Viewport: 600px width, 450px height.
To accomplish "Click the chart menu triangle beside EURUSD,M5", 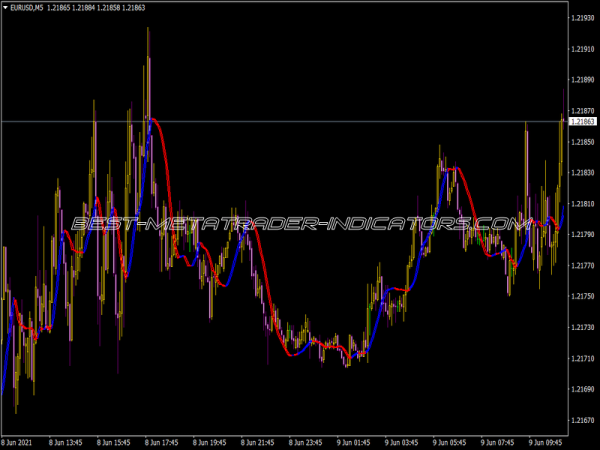I will point(6,7).
